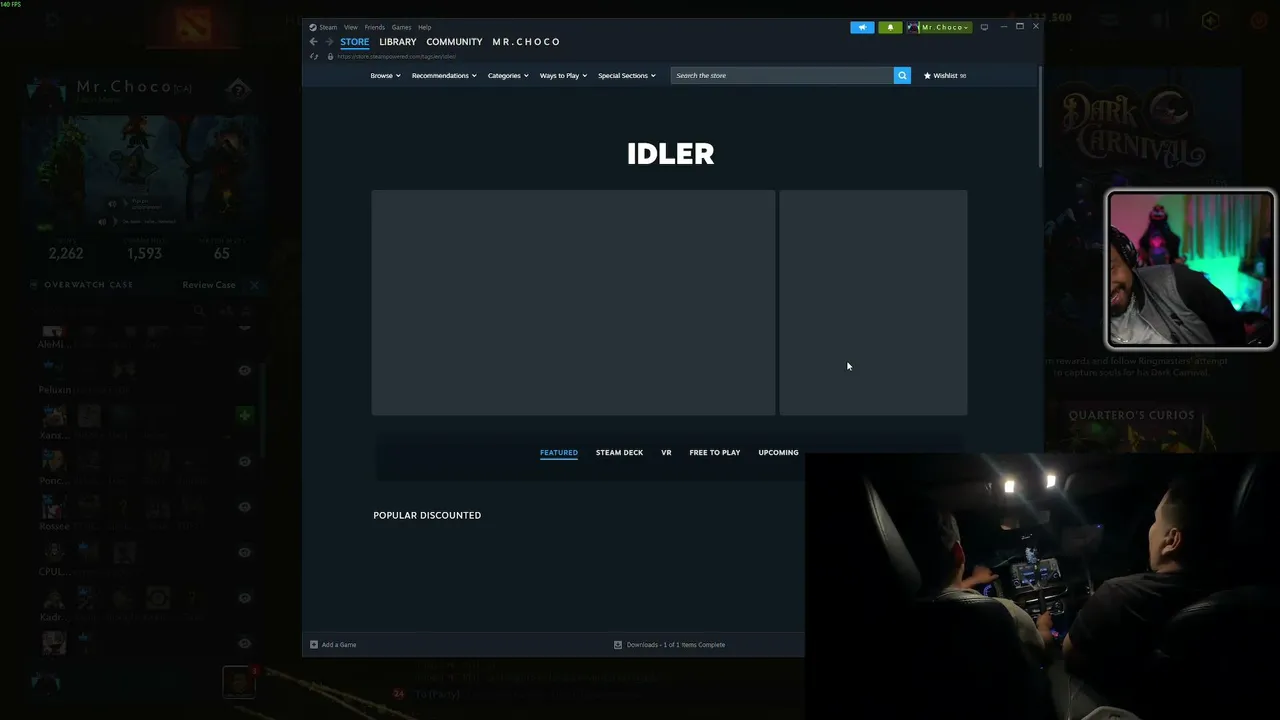Open the Categories dropdown menu
This screenshot has width=1280, height=720.
[x=508, y=76]
